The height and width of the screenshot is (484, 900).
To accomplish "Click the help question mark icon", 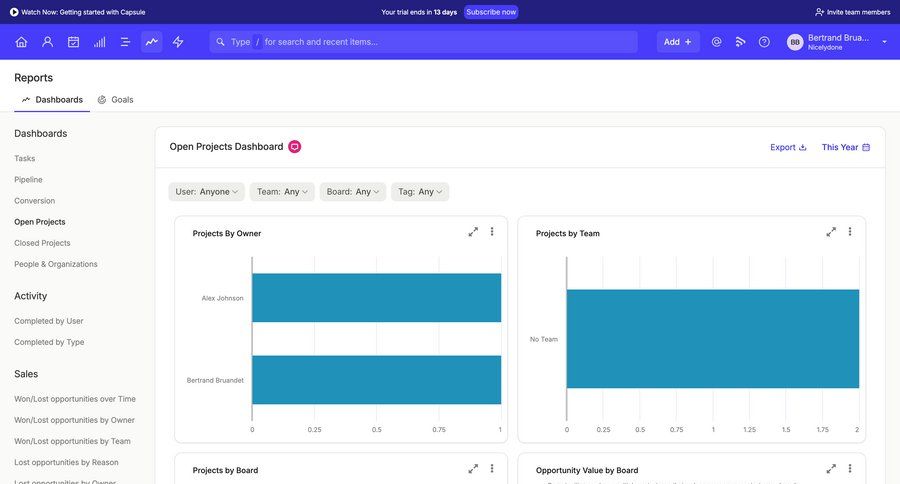I will click(x=764, y=42).
